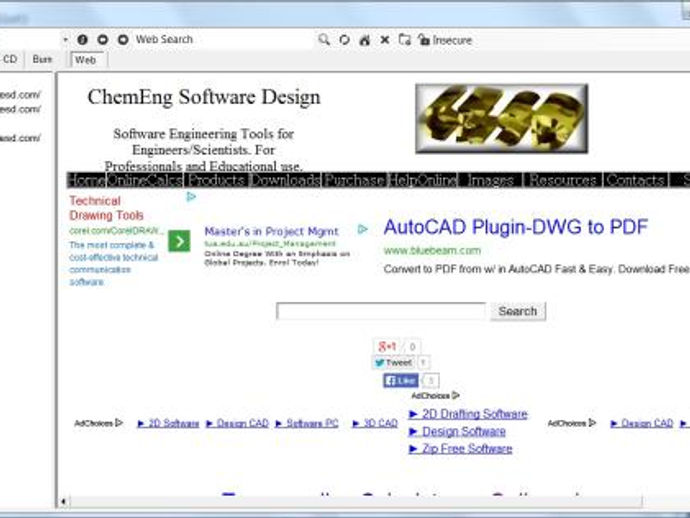
Task: Click the Technical Drawing Tools ad link
Action: pos(106,208)
